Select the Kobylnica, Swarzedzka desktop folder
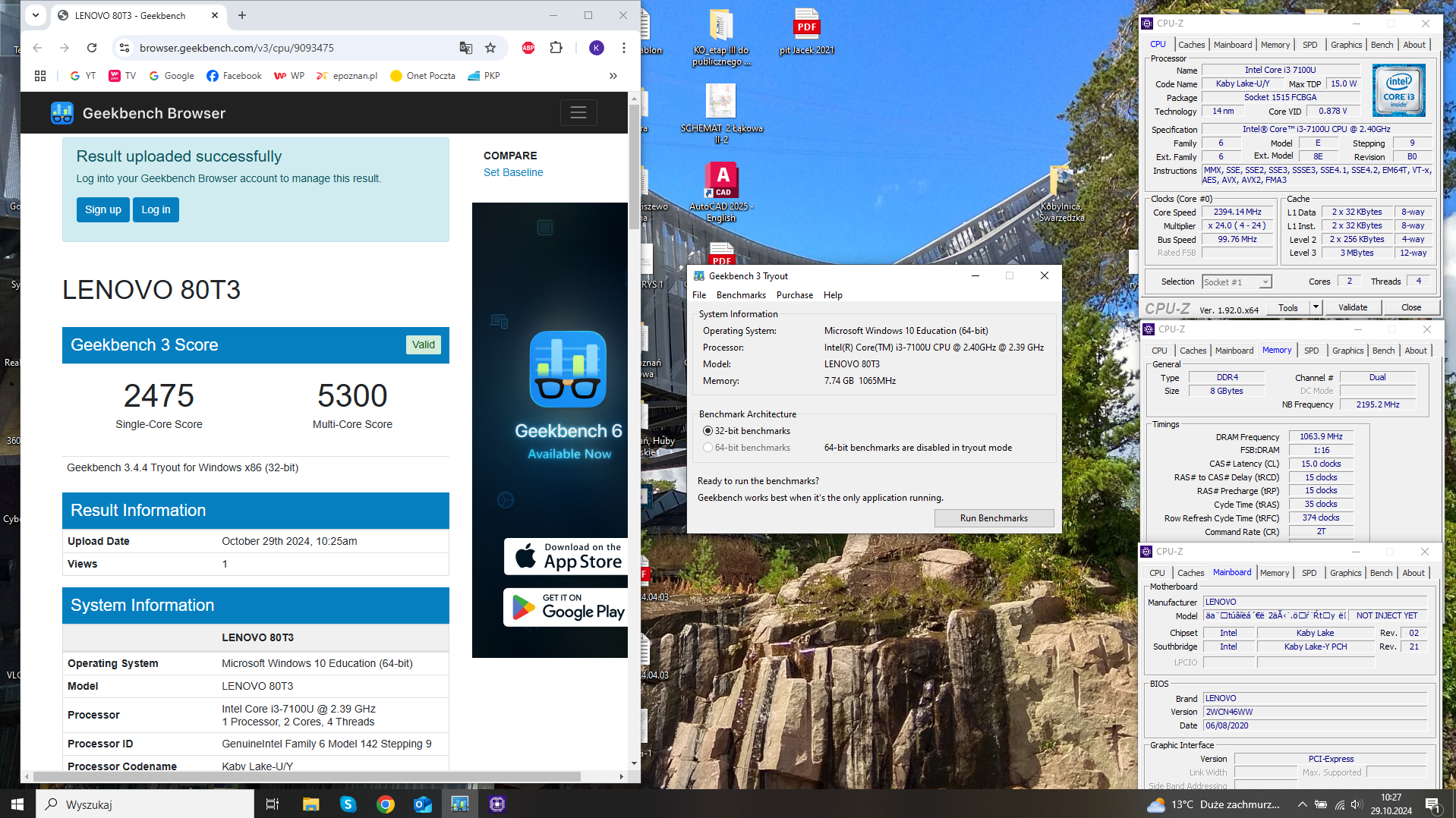1456x818 pixels. [x=1061, y=194]
